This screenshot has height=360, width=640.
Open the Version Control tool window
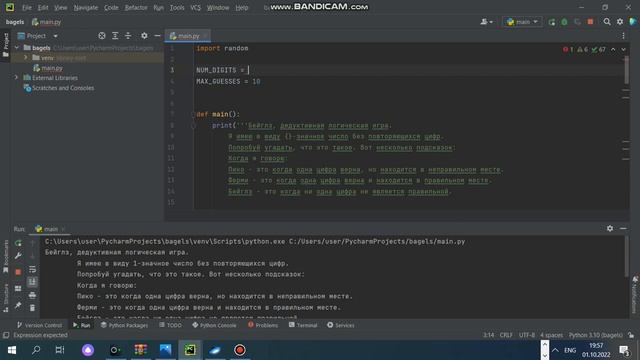coord(39,325)
